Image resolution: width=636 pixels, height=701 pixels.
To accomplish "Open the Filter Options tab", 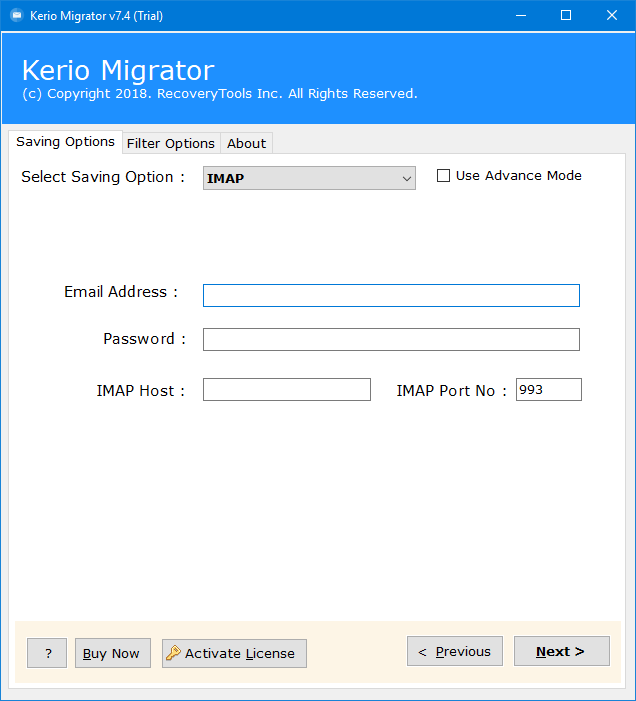I will tap(170, 143).
